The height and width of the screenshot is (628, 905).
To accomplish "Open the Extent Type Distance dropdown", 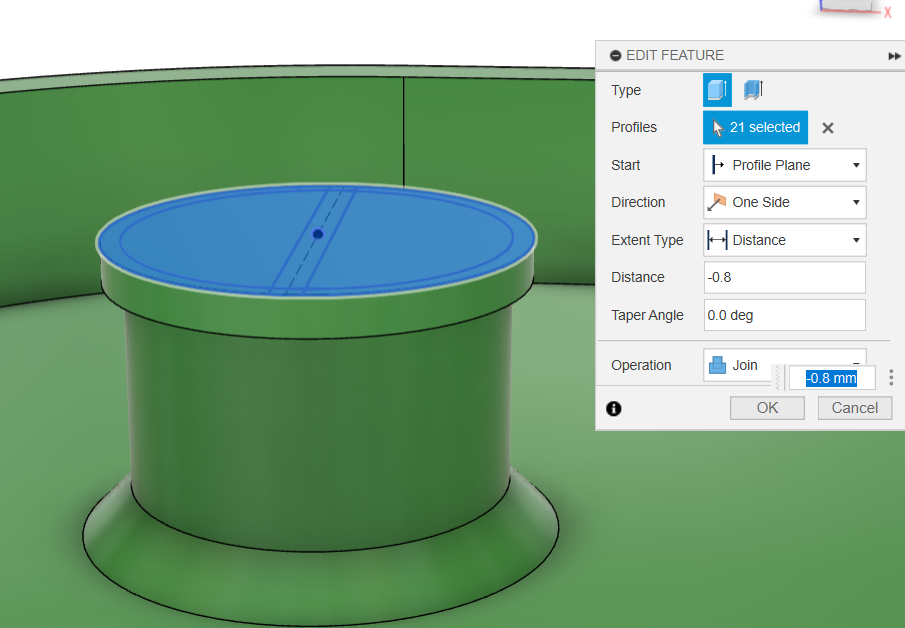I will pos(785,240).
